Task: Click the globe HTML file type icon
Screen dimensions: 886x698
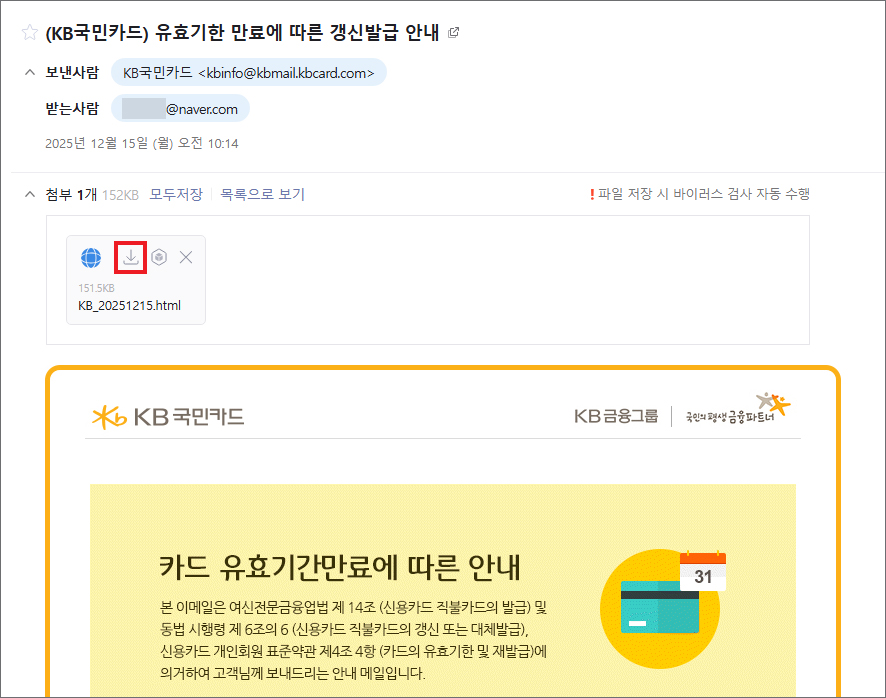Action: pyautogui.click(x=91, y=258)
